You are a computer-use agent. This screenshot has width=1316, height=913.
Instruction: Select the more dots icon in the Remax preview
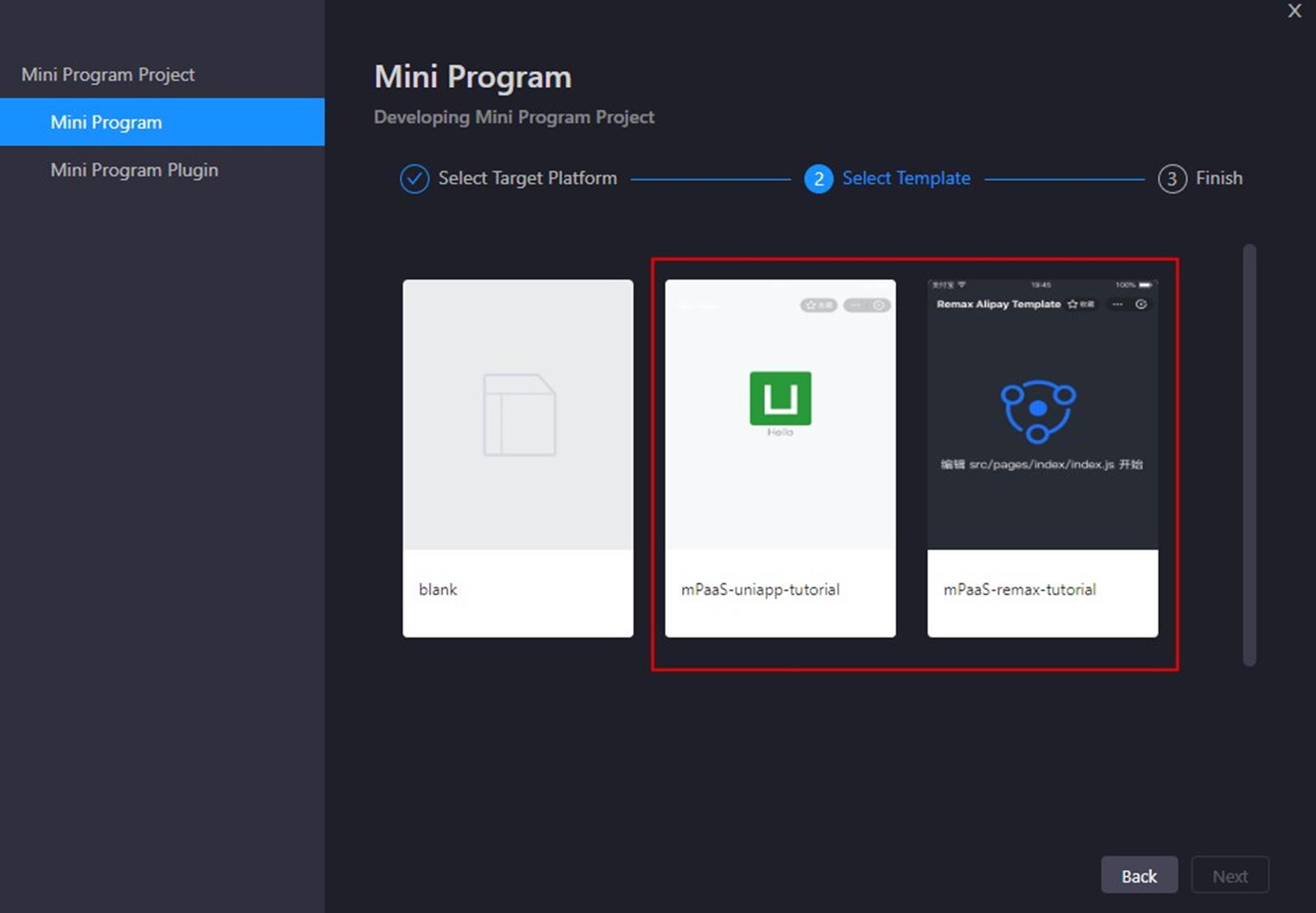(x=1118, y=303)
